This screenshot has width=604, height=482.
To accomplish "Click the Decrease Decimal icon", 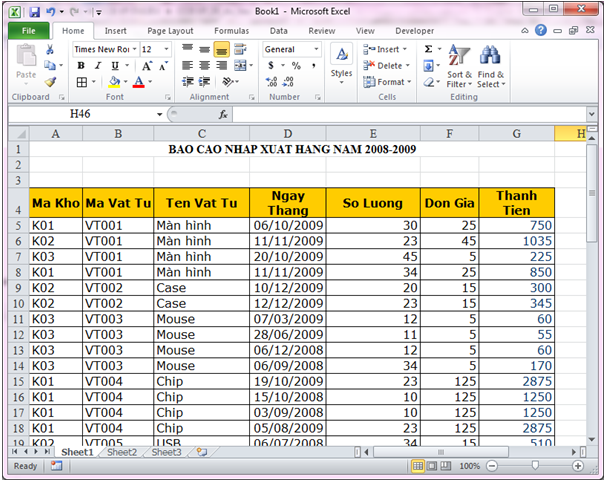I will click(288, 82).
